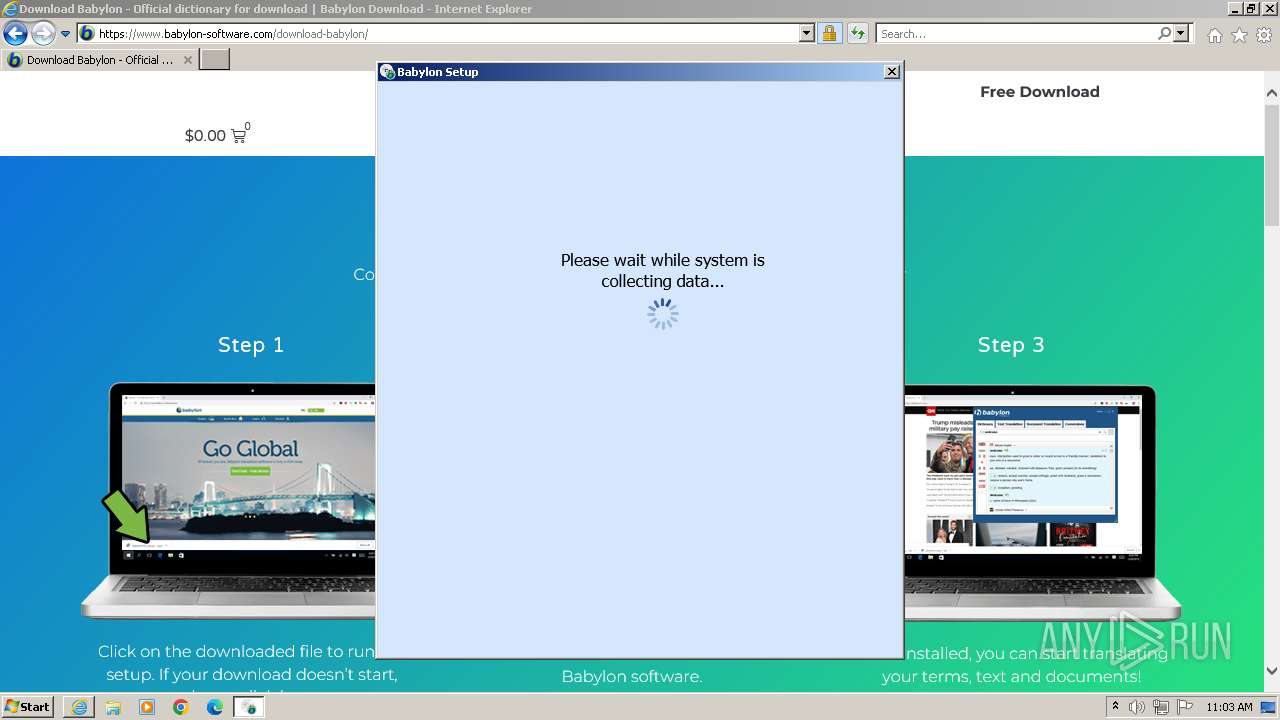The width and height of the screenshot is (1280, 720).
Task: Open File Explorer folder in taskbar
Action: [x=113, y=707]
